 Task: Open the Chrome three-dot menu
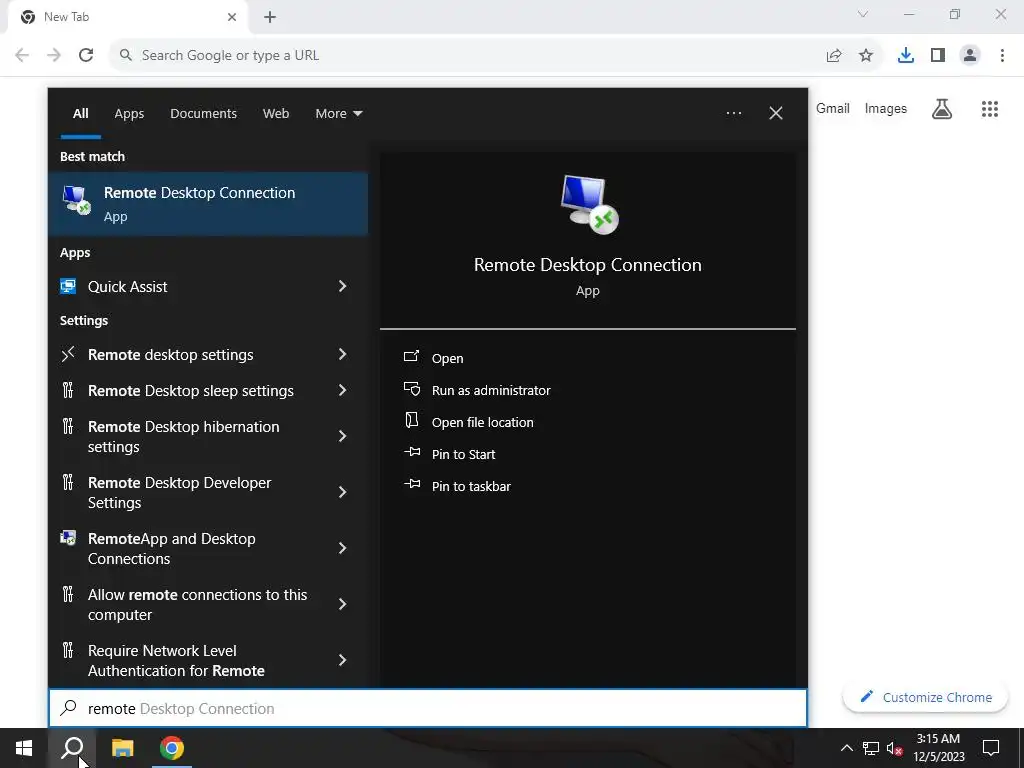click(1002, 56)
